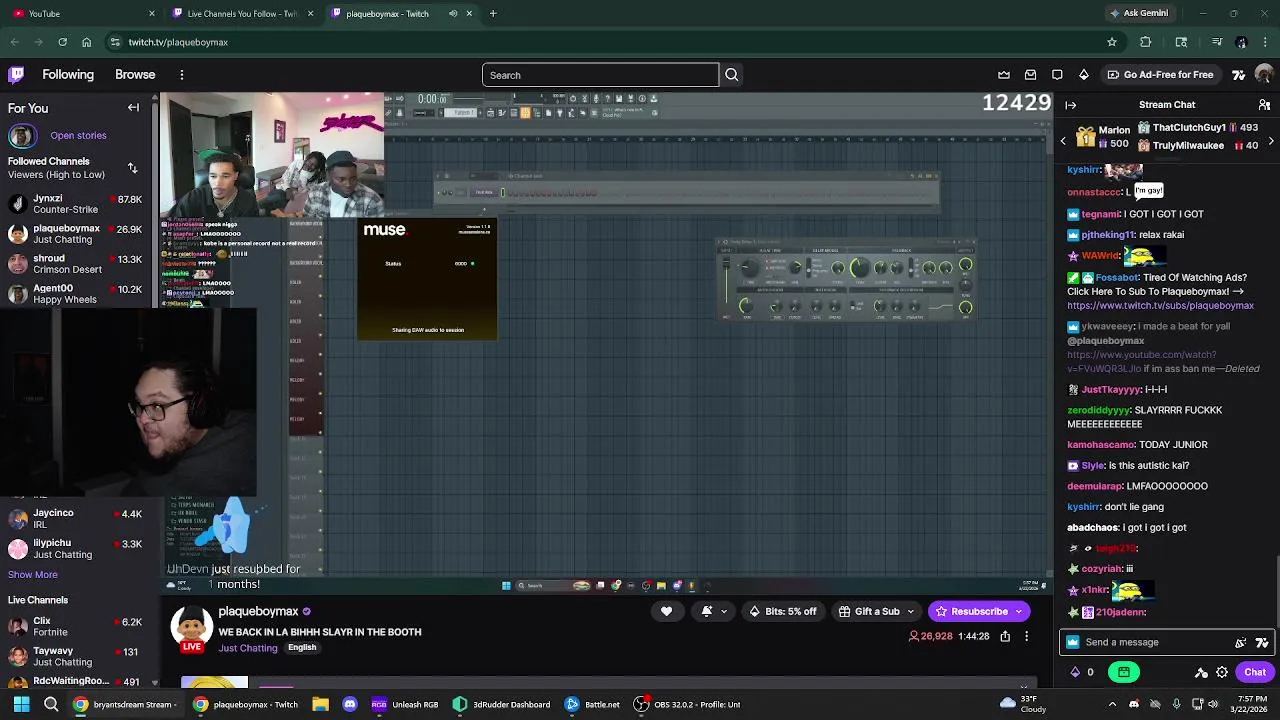
Task: Click Go Ad-Free for Free button
Action: coord(1159,75)
